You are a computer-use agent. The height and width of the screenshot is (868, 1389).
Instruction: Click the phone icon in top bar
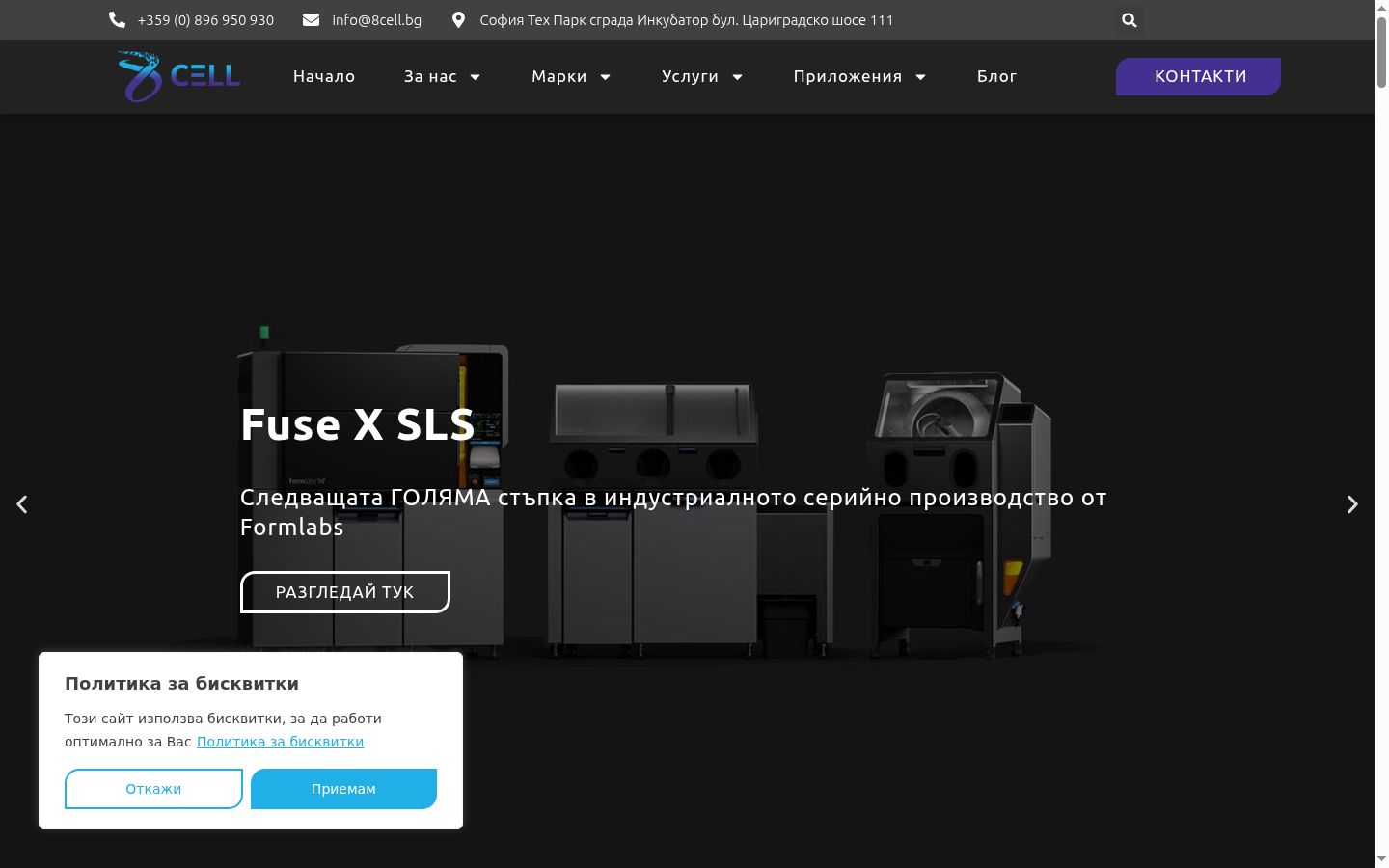[118, 19]
